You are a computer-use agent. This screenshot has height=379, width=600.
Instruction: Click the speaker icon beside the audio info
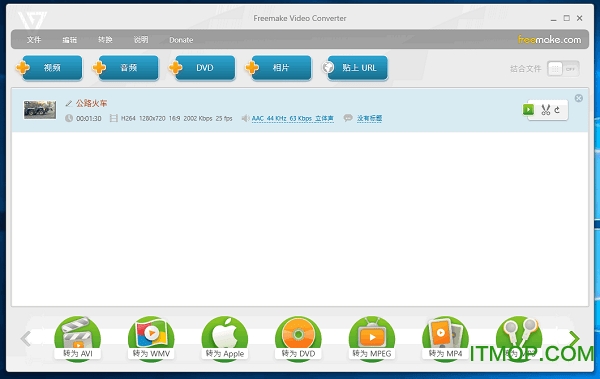[245, 118]
